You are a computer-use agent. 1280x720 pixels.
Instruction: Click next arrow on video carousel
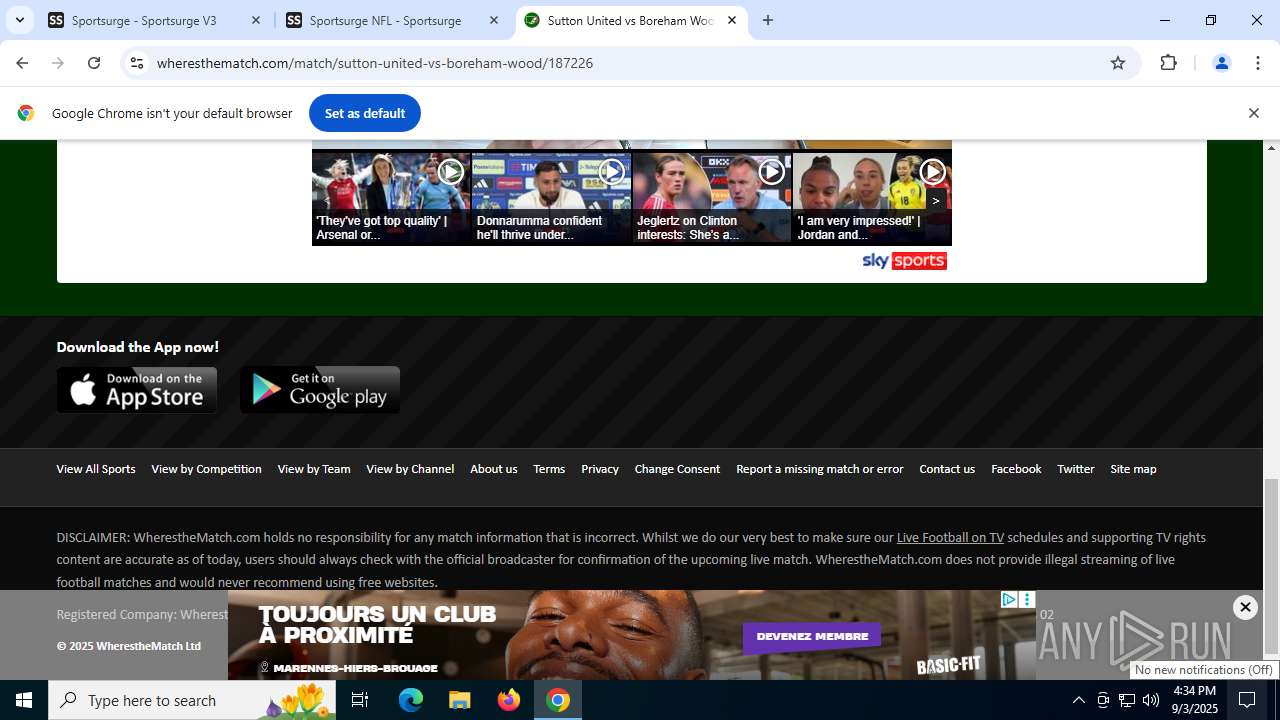pos(936,200)
